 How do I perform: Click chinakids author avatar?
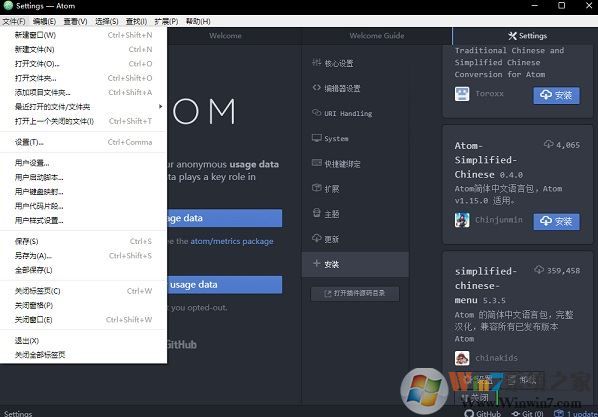point(462,358)
